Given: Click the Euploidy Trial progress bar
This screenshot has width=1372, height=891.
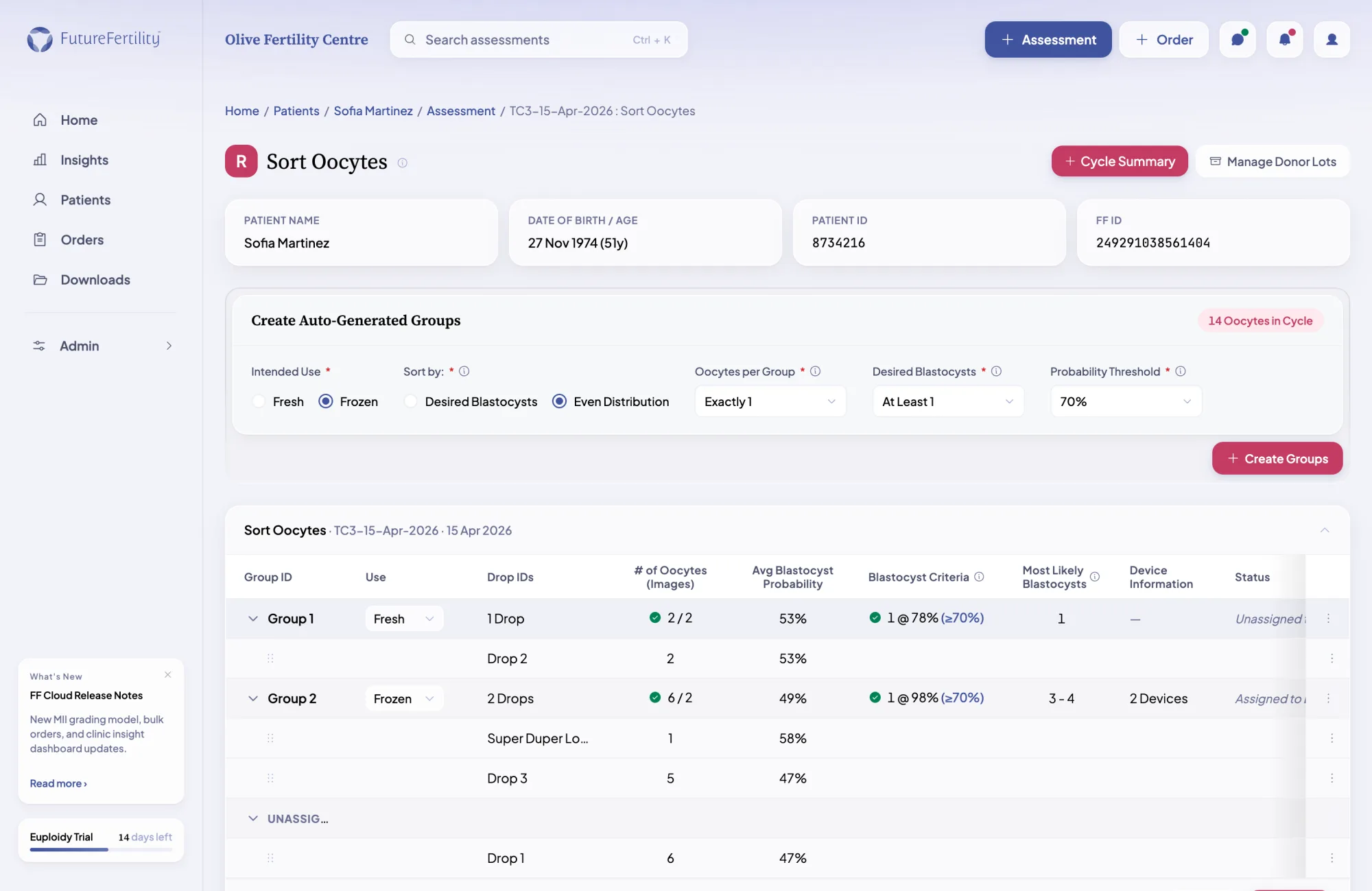Looking at the screenshot, I should pos(101,850).
